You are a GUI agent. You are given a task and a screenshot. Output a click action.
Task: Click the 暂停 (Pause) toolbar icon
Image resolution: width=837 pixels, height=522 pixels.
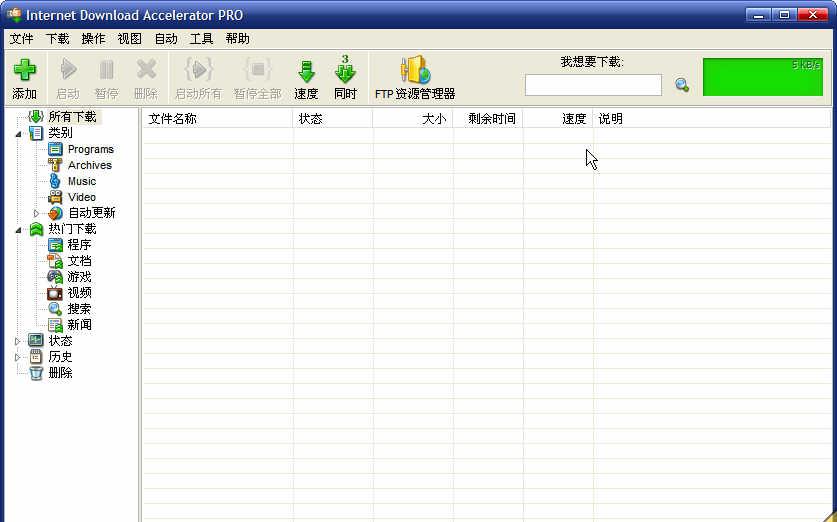pos(106,70)
